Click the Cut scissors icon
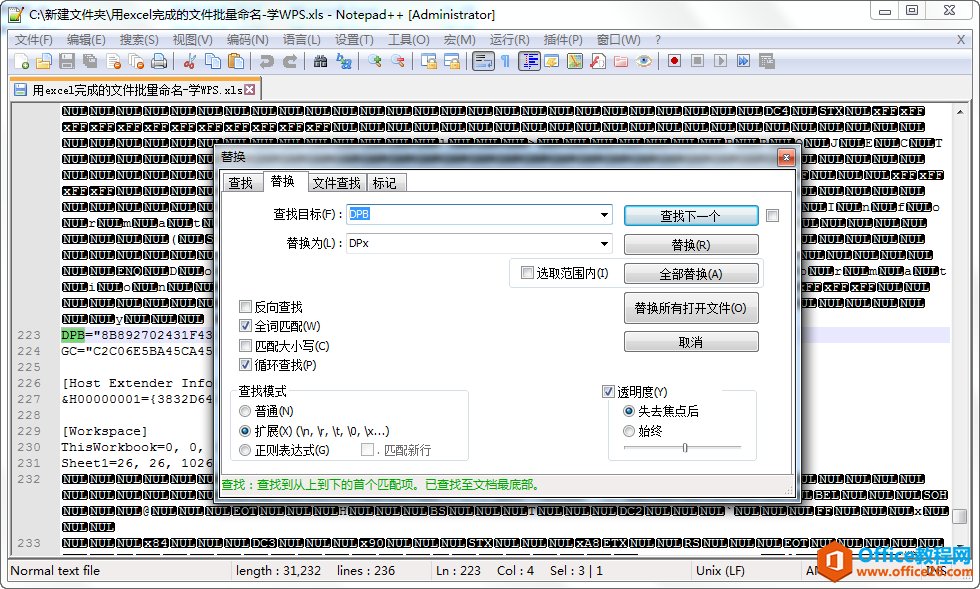980x589 pixels. (x=190, y=61)
